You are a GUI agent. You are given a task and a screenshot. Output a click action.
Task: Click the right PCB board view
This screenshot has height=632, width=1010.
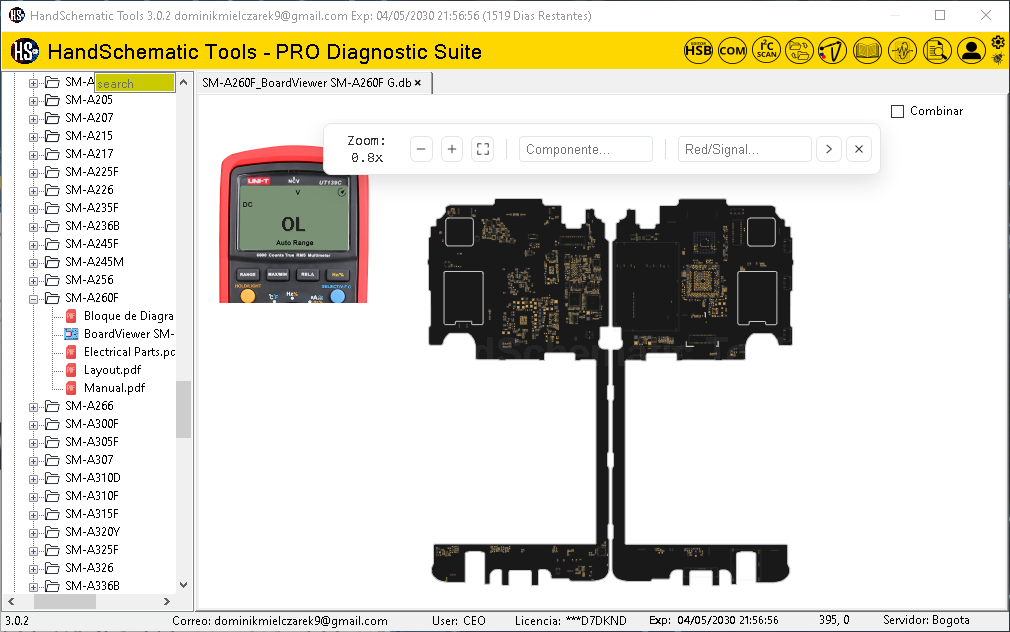(701, 392)
